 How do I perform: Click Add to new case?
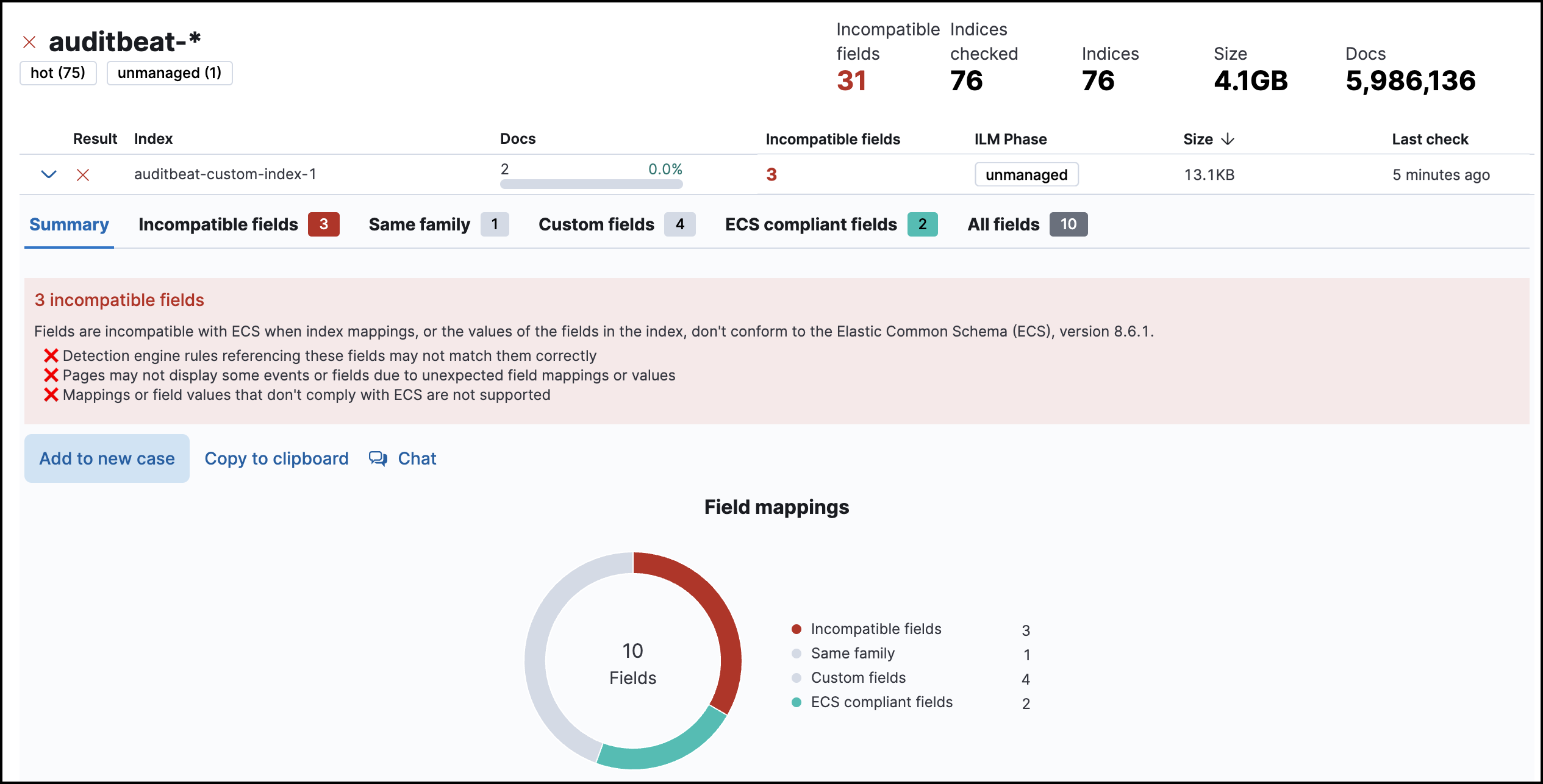[107, 458]
